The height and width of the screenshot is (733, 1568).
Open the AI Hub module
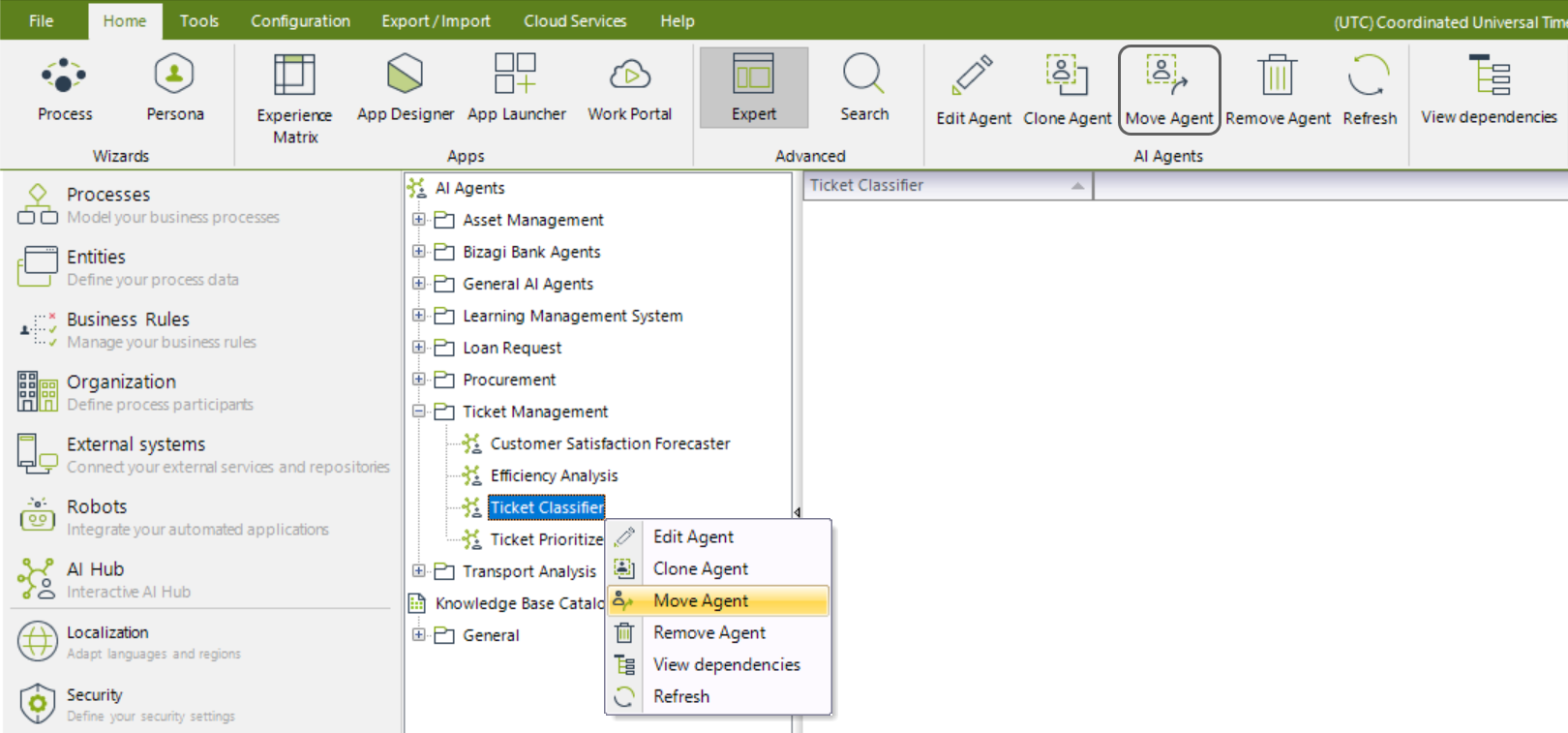pos(95,578)
